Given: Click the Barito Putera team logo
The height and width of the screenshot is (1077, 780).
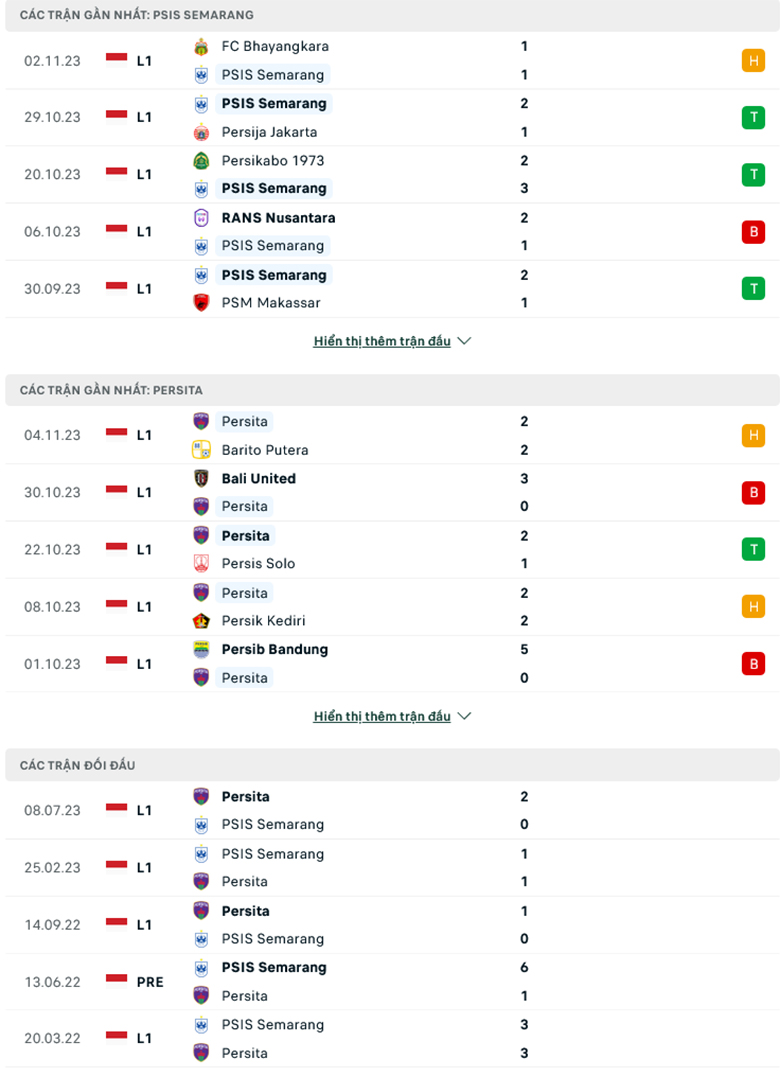Looking at the screenshot, I should pyautogui.click(x=201, y=450).
